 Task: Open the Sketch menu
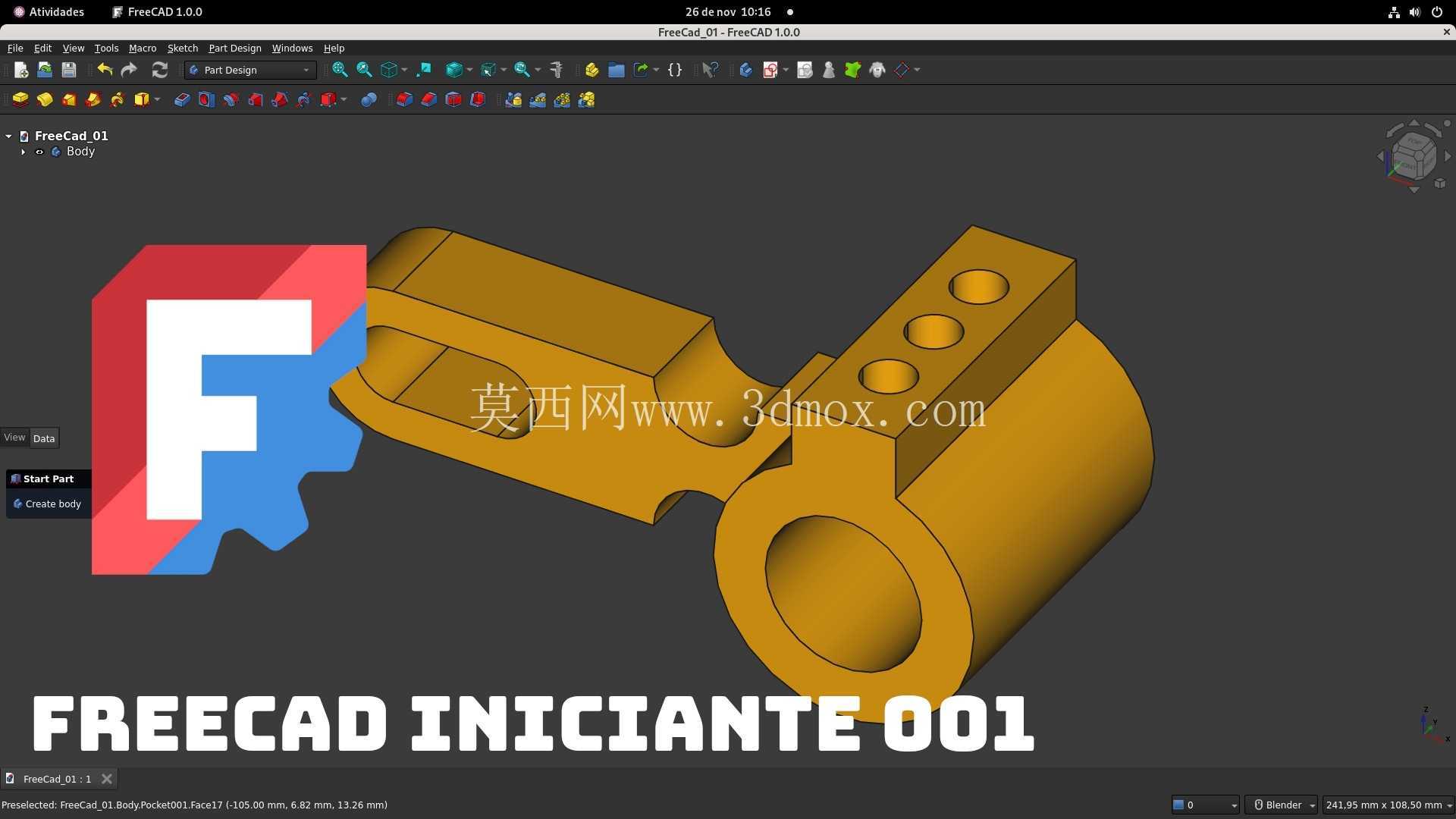tap(183, 48)
